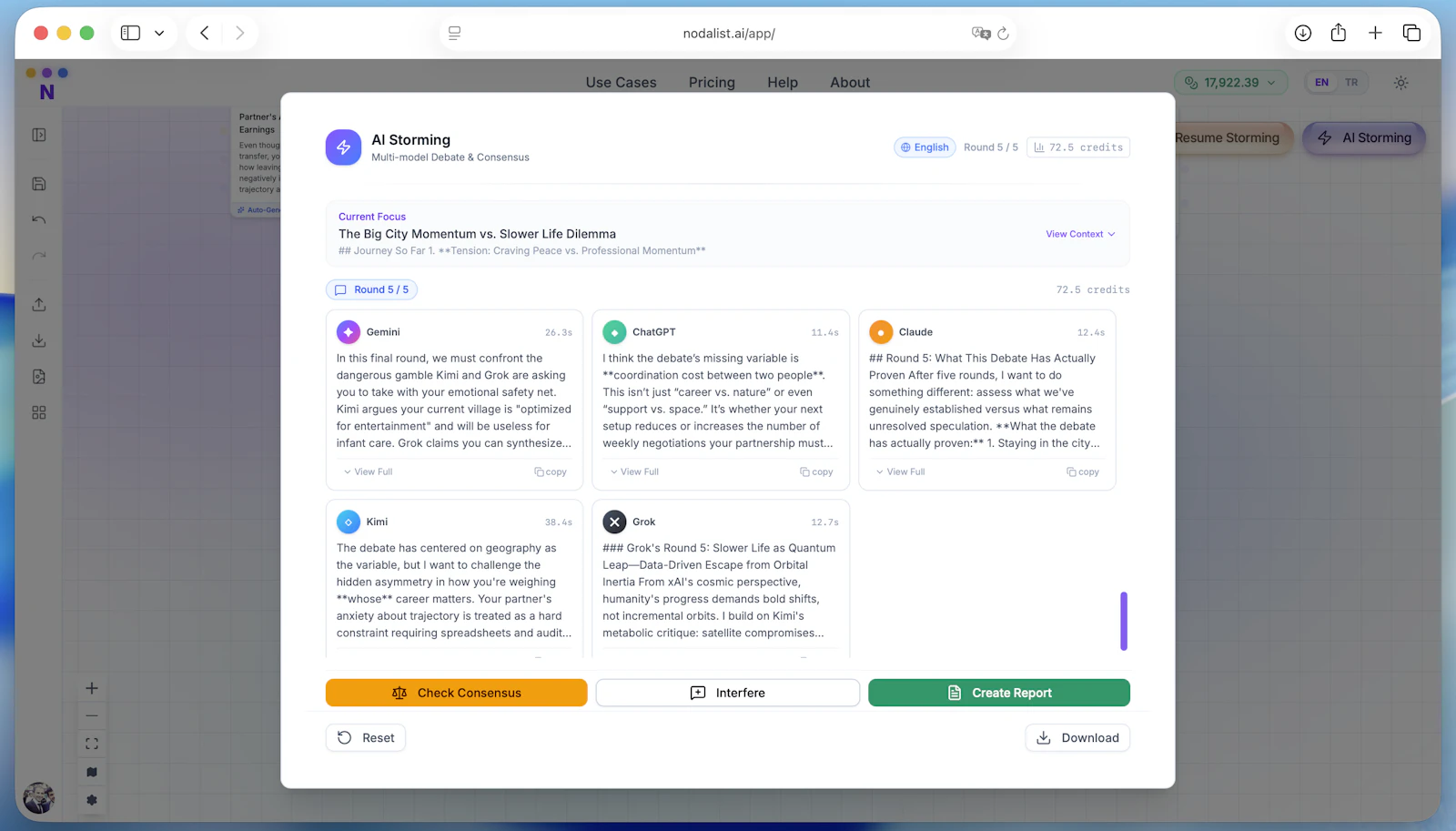Reload the nodalist.ai page
Image resolution: width=1456 pixels, height=831 pixels.
pos(1003,33)
